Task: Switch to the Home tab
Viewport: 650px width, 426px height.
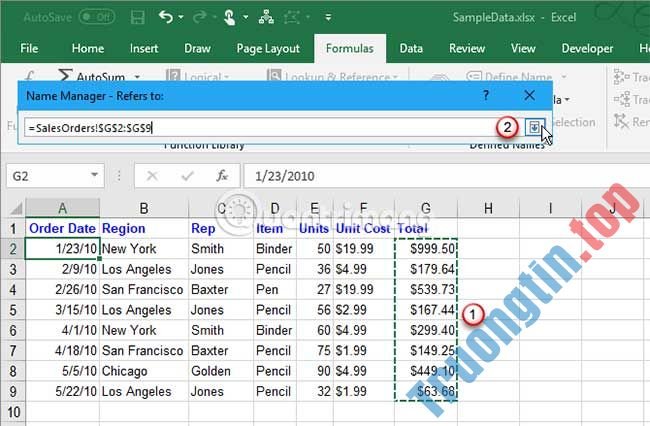Action: [87, 48]
